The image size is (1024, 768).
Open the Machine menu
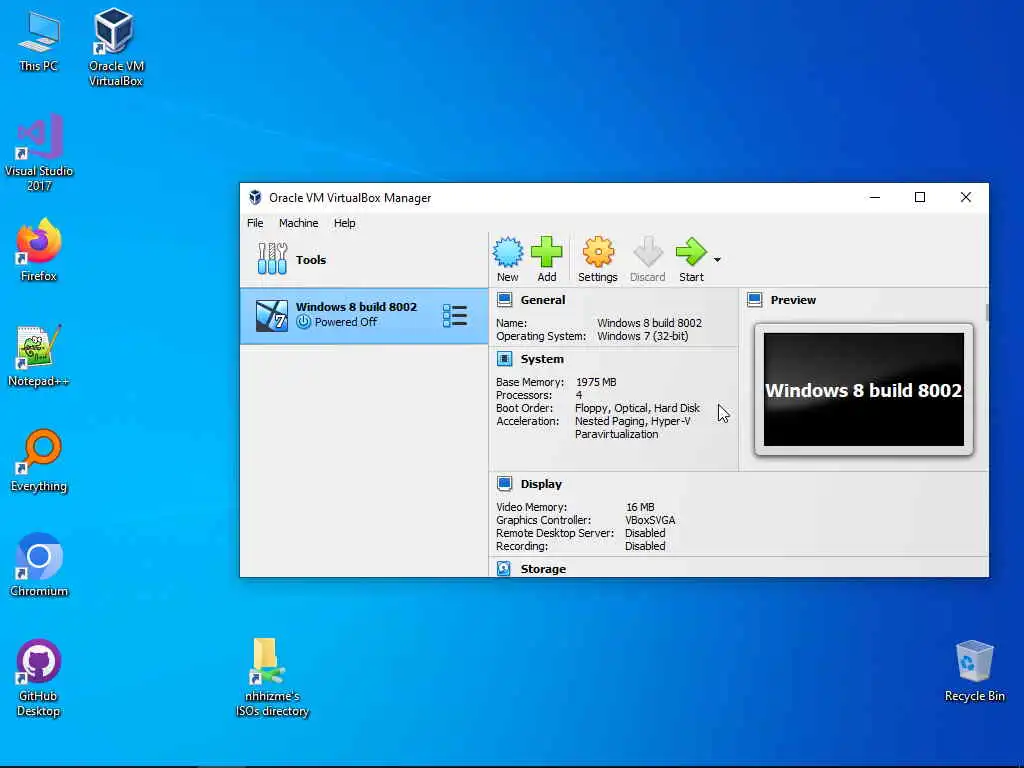tap(298, 223)
